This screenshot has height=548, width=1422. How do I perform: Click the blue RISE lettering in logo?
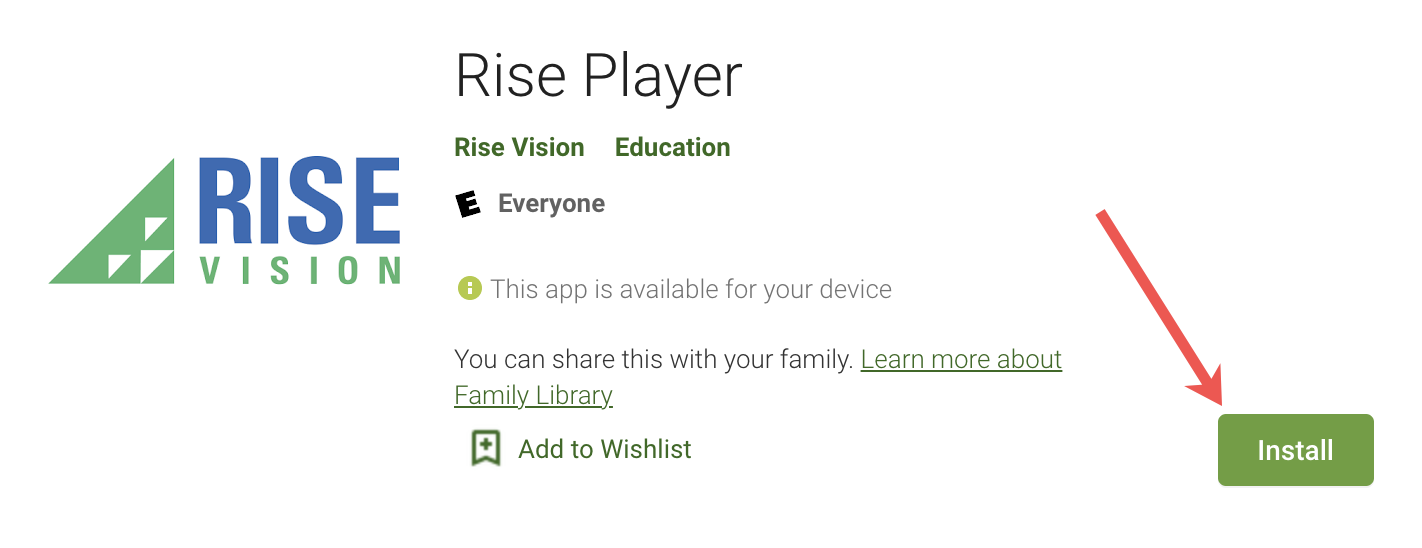point(299,200)
